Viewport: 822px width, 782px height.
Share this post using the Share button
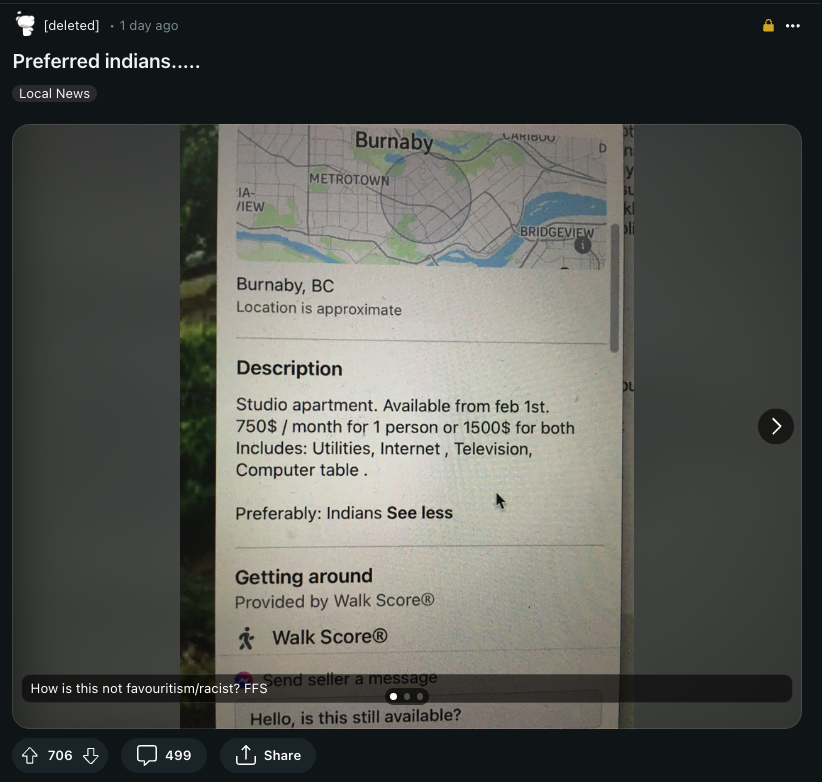[x=268, y=755]
